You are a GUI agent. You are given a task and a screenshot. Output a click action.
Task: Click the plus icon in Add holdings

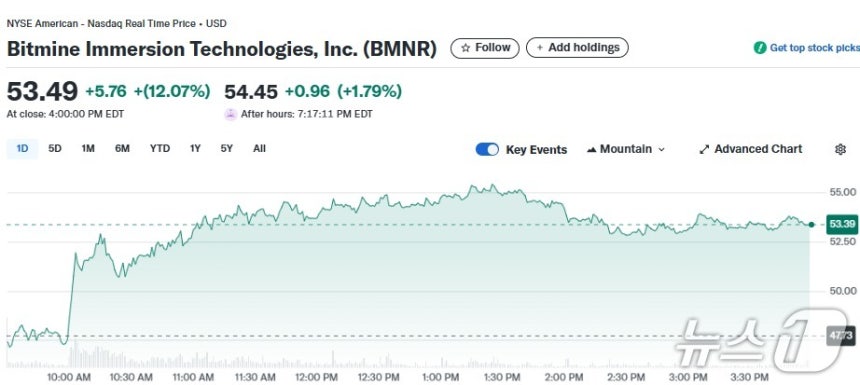tap(540, 48)
